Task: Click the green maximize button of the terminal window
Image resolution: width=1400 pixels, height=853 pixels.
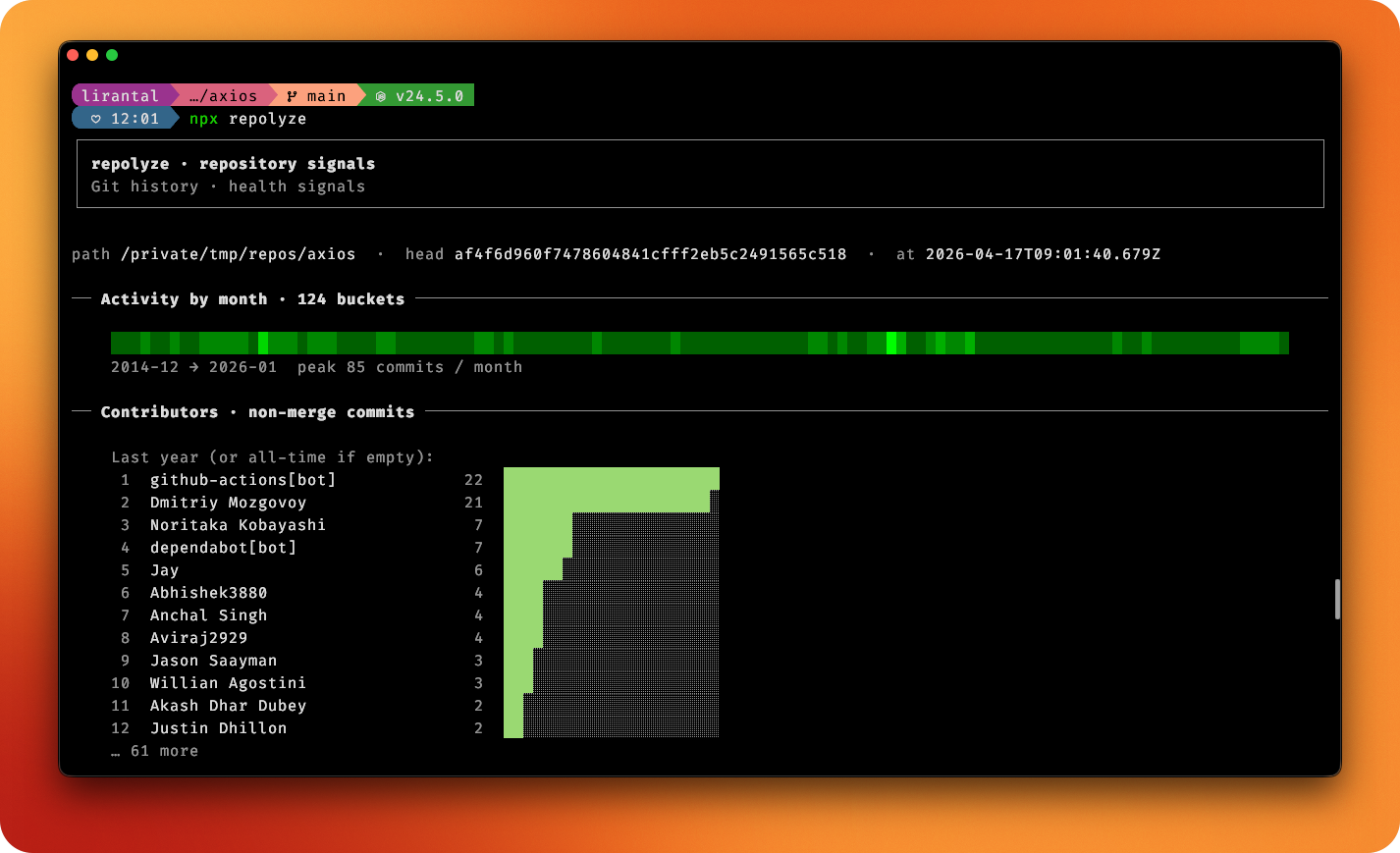Action: [x=112, y=55]
